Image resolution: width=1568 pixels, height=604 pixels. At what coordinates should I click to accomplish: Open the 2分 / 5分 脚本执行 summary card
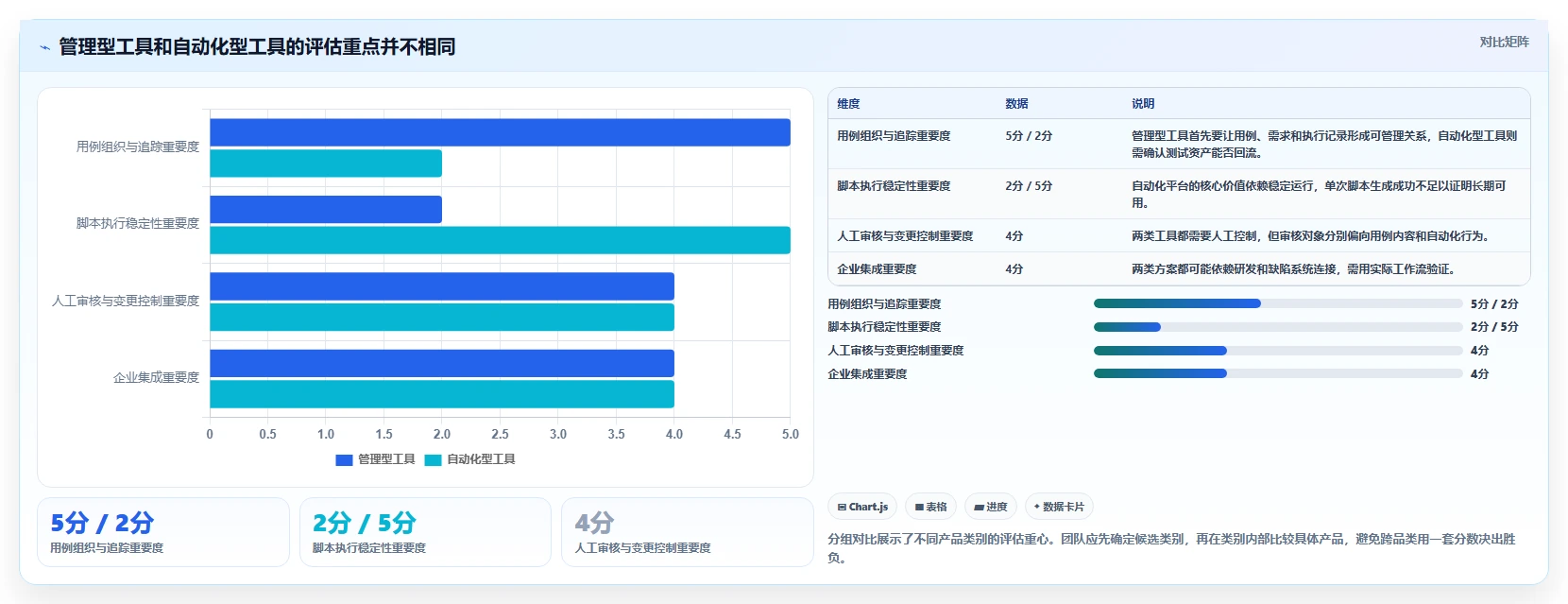point(425,532)
